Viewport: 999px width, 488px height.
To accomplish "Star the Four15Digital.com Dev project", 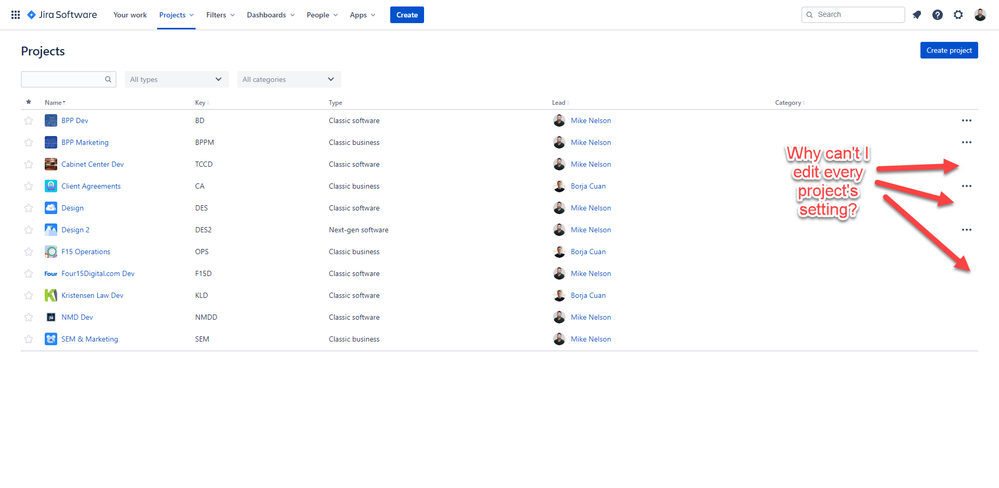I will click(28, 273).
